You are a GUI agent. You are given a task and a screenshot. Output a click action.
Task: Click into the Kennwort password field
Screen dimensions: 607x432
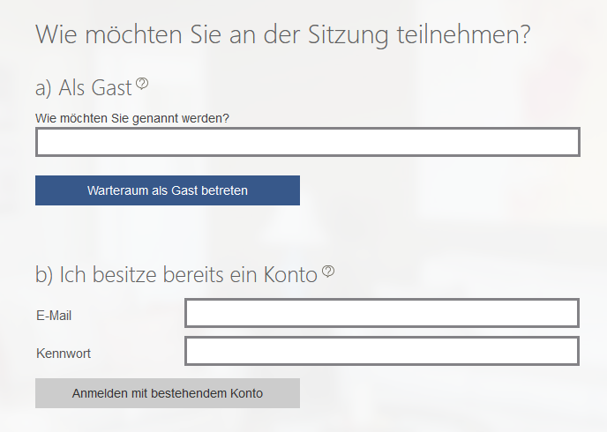(382, 351)
